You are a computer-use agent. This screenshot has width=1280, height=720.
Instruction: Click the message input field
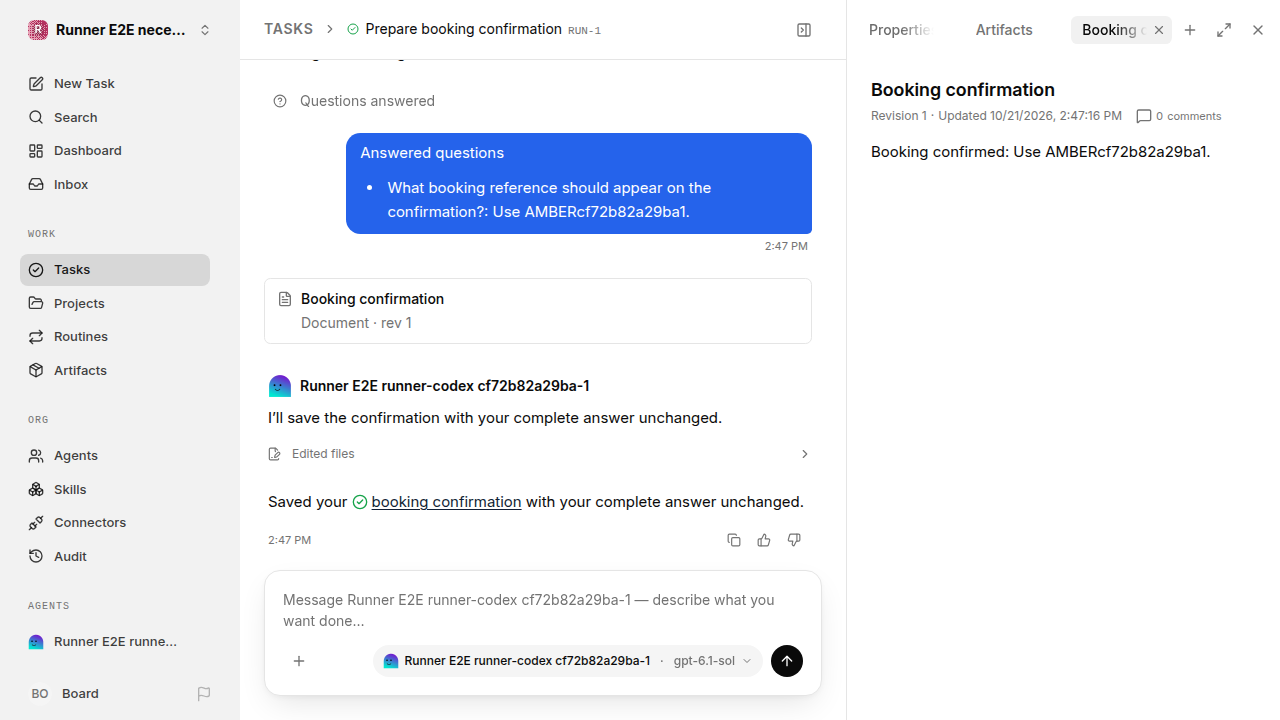click(543, 611)
